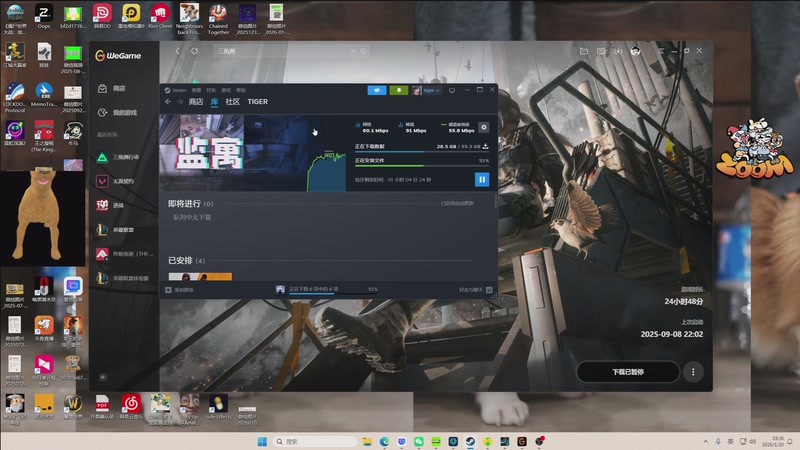
Task: Open WeChat from the taskbar
Action: tap(419, 441)
